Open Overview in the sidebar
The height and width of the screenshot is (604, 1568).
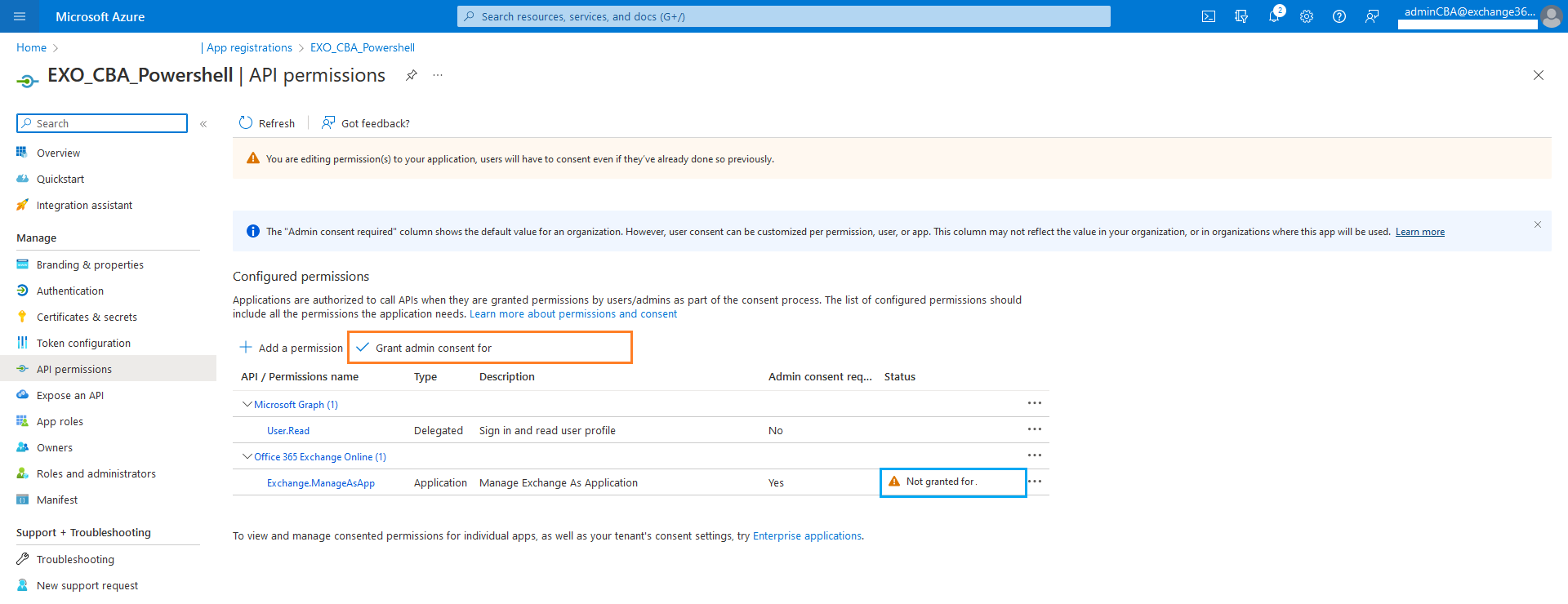[x=58, y=153]
